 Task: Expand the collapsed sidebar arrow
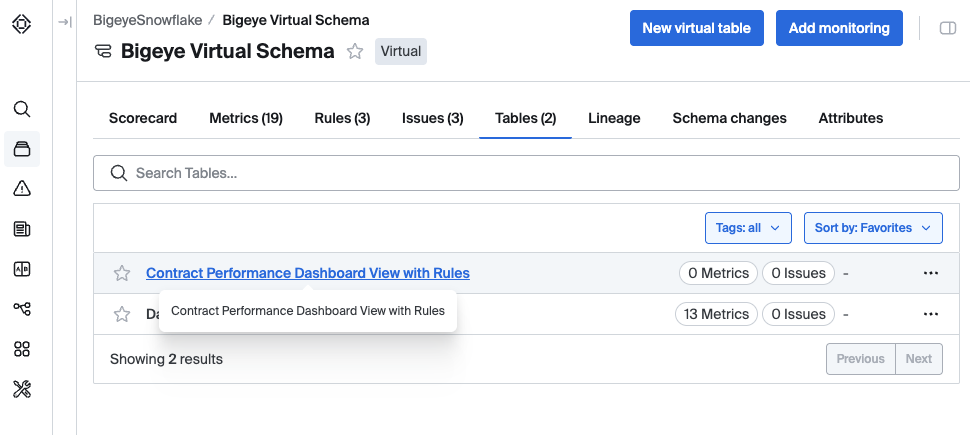pos(65,22)
